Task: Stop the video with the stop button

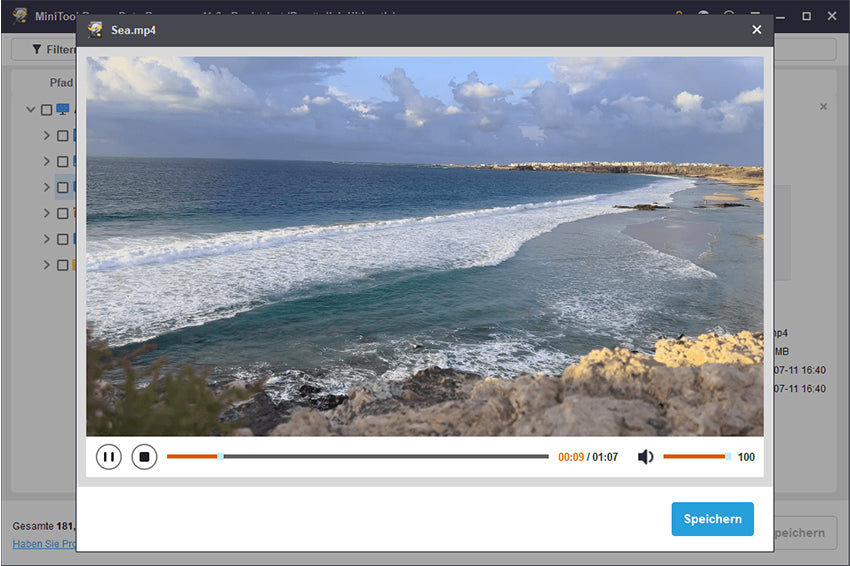Action: [x=144, y=457]
